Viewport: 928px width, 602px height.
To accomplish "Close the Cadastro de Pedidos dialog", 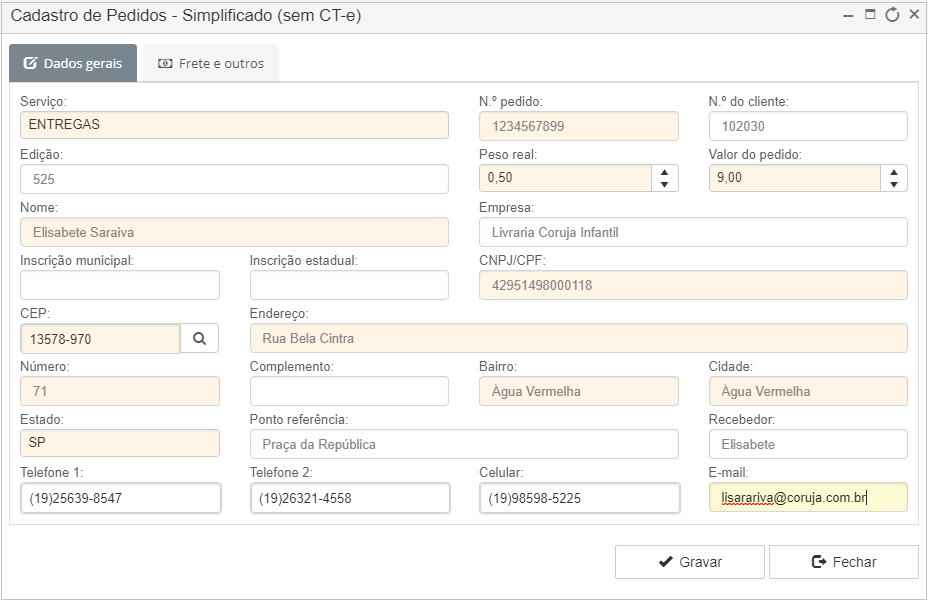I will 914,14.
